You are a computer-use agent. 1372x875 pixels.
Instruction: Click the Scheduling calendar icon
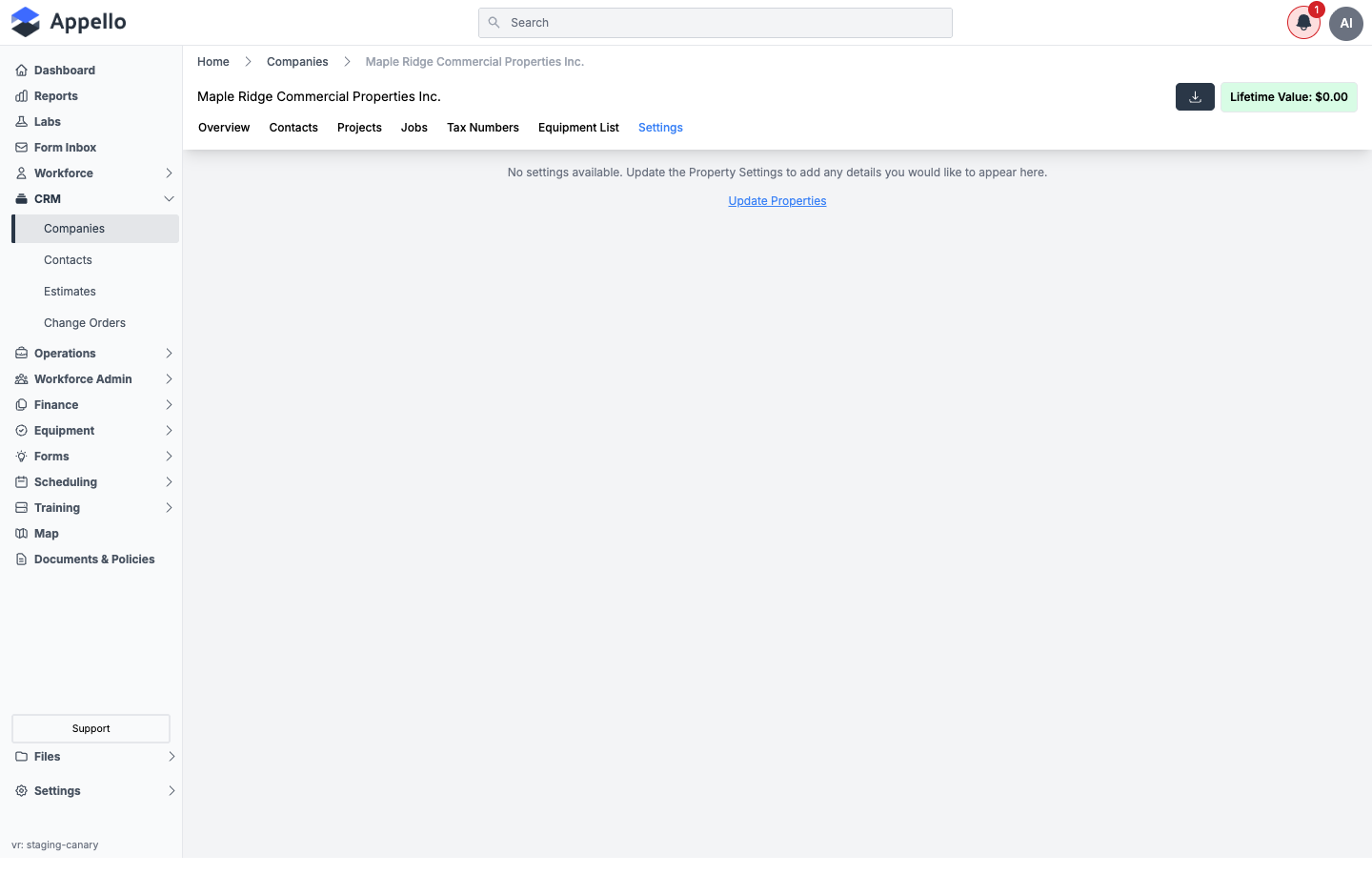click(x=21, y=482)
